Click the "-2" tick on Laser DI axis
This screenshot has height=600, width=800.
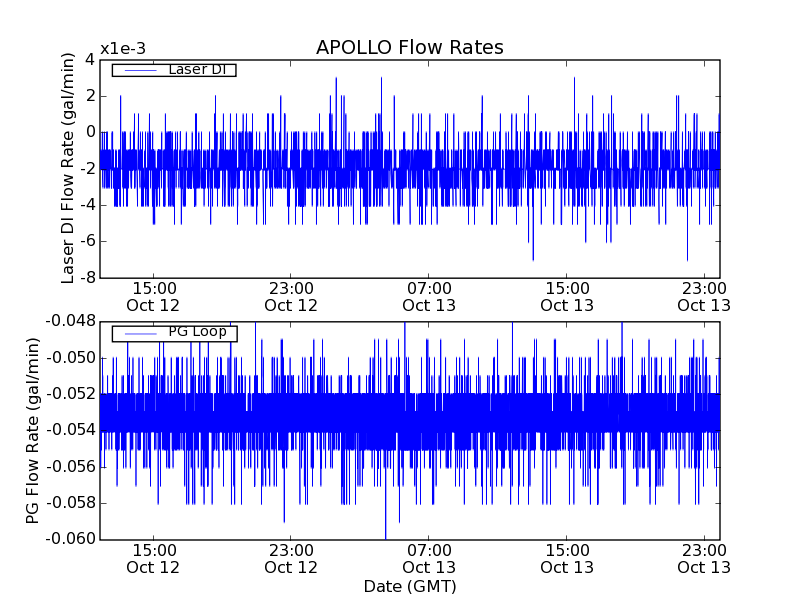[x=88, y=169]
